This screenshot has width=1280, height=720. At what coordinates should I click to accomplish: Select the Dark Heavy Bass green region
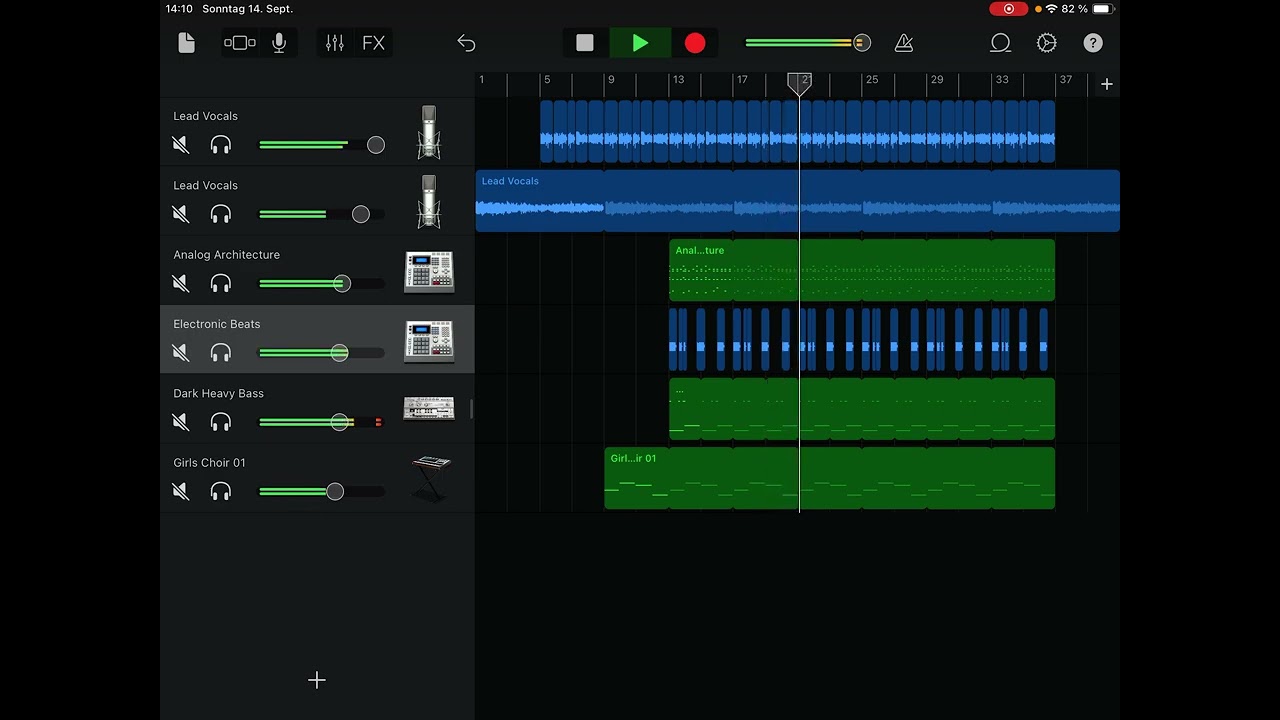[x=862, y=409]
